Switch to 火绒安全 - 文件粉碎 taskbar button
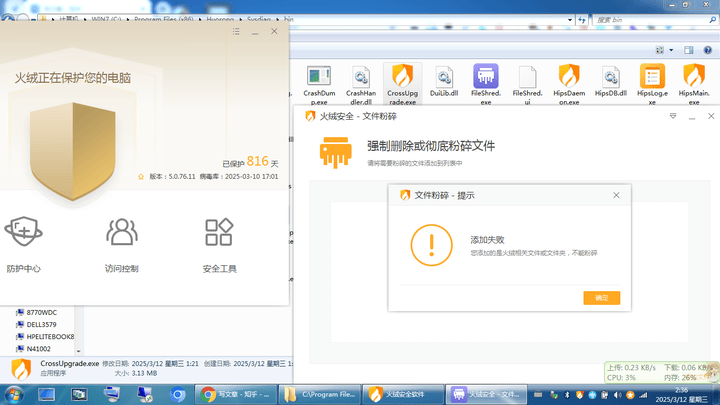 [486, 394]
